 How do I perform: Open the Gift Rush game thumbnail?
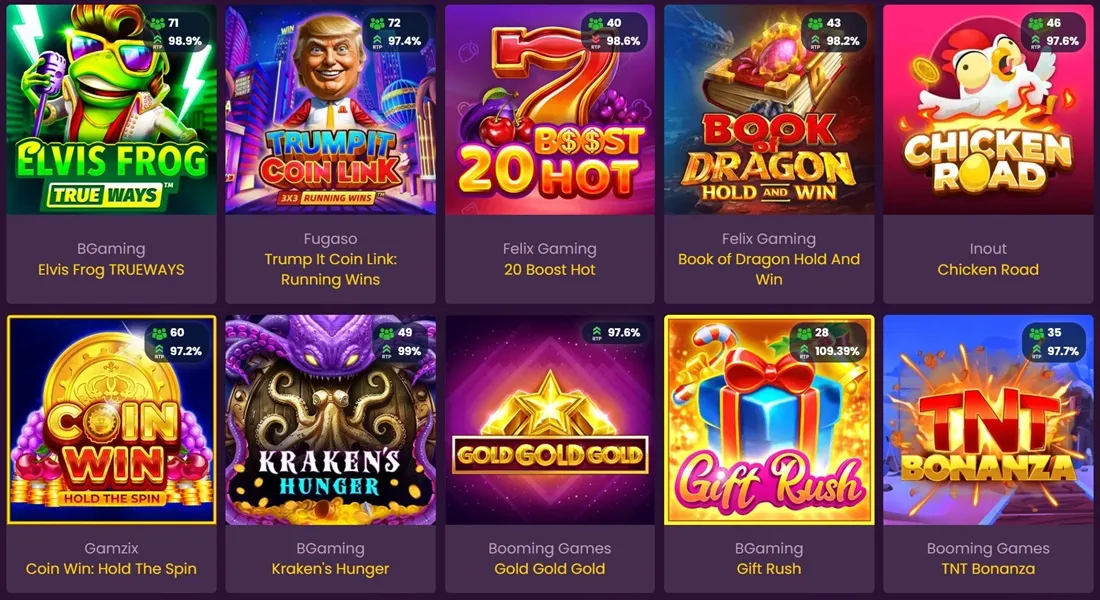point(769,420)
